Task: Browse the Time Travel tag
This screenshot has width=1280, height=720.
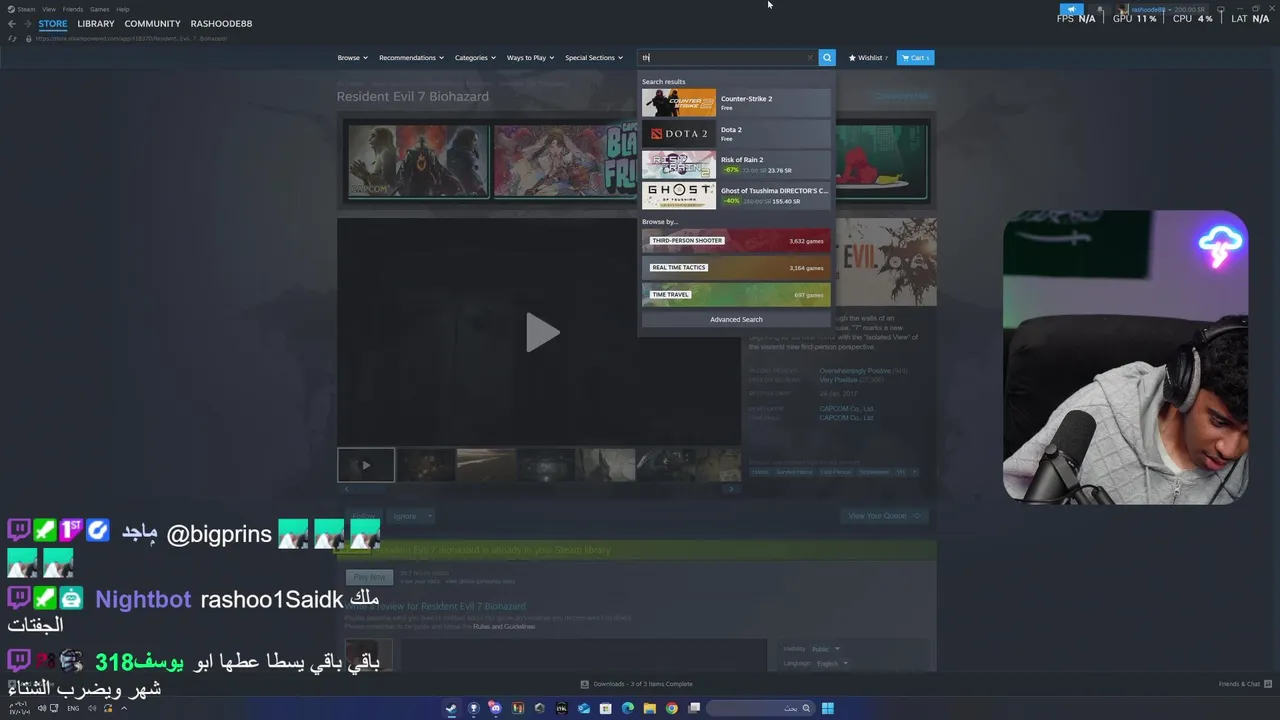Action: point(736,295)
